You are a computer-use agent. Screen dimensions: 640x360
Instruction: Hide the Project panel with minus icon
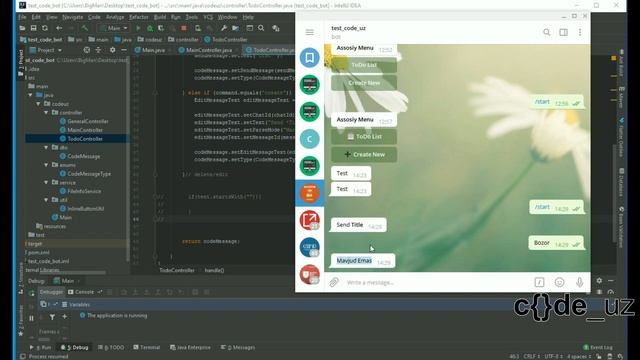124,50
